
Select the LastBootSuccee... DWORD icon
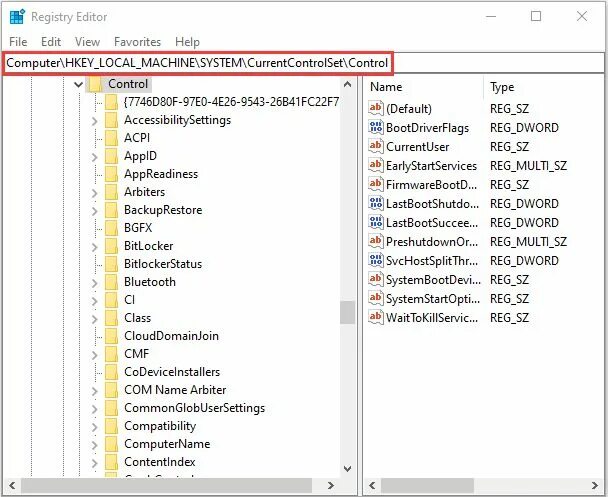(375, 222)
